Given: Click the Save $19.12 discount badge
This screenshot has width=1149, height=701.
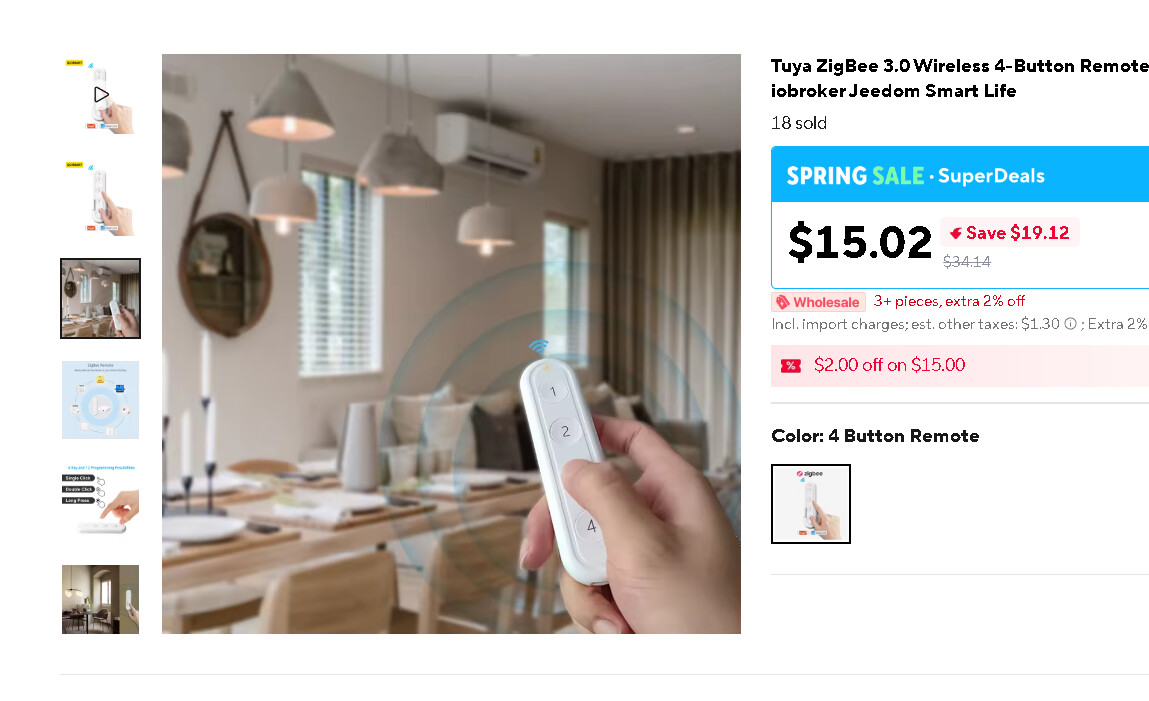Looking at the screenshot, I should [x=1010, y=233].
